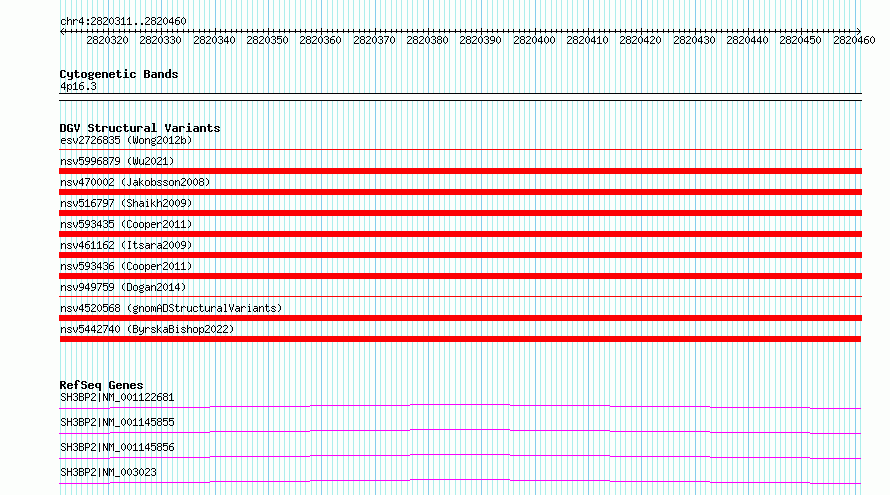Click ruler position 2820450
890x495 pixels.
point(801,40)
